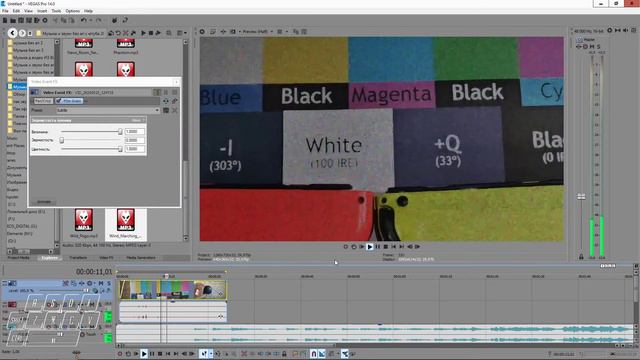Solo the video track with S button

(x=109, y=283)
